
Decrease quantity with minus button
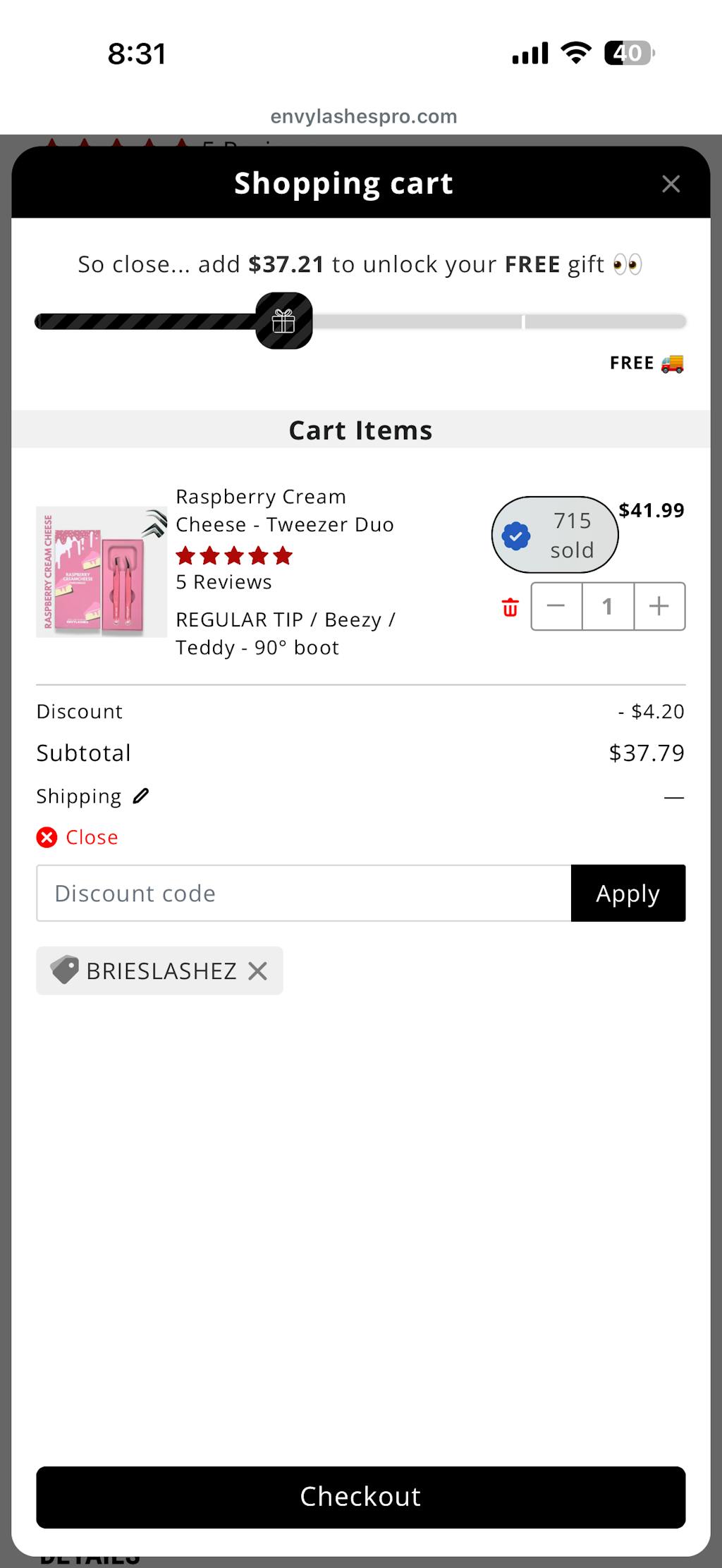coord(556,606)
